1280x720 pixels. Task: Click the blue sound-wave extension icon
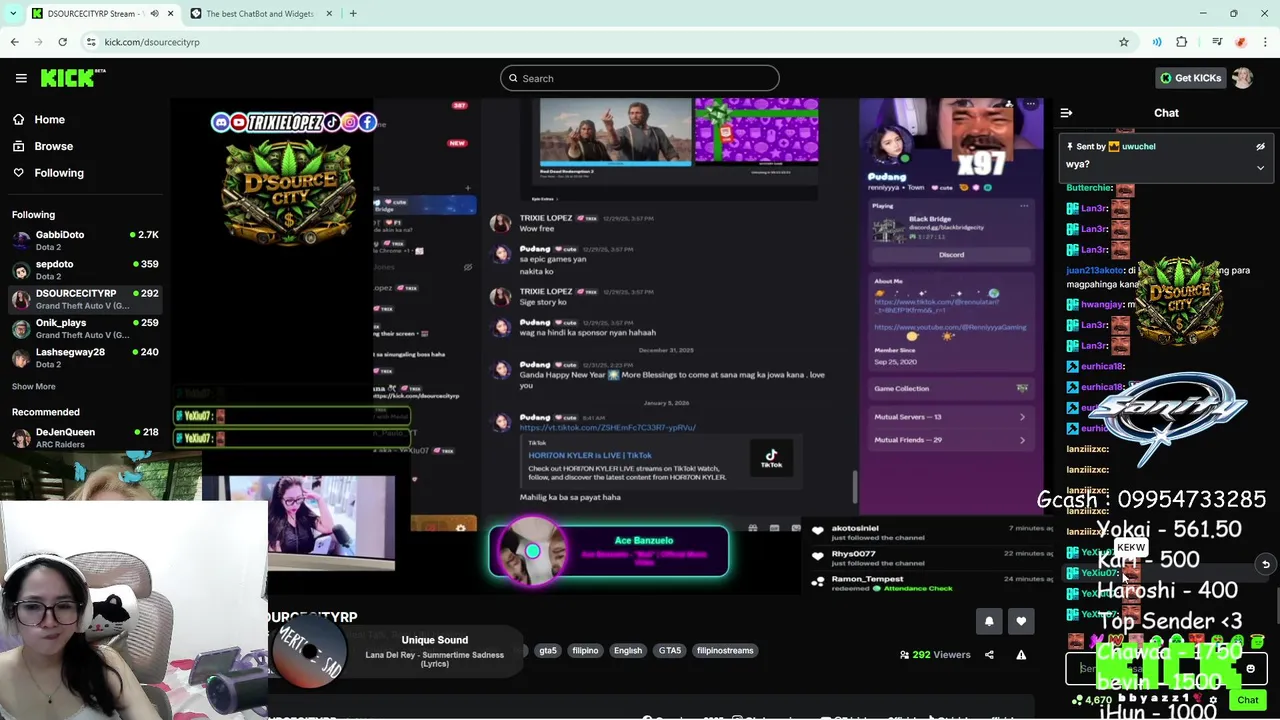tap(1157, 42)
